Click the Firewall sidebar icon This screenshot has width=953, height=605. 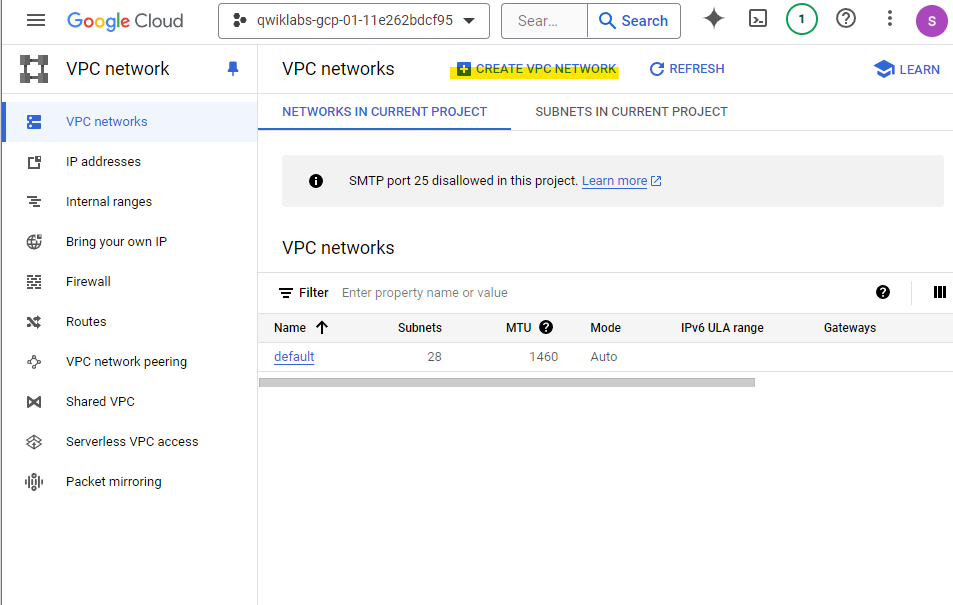pos(34,282)
